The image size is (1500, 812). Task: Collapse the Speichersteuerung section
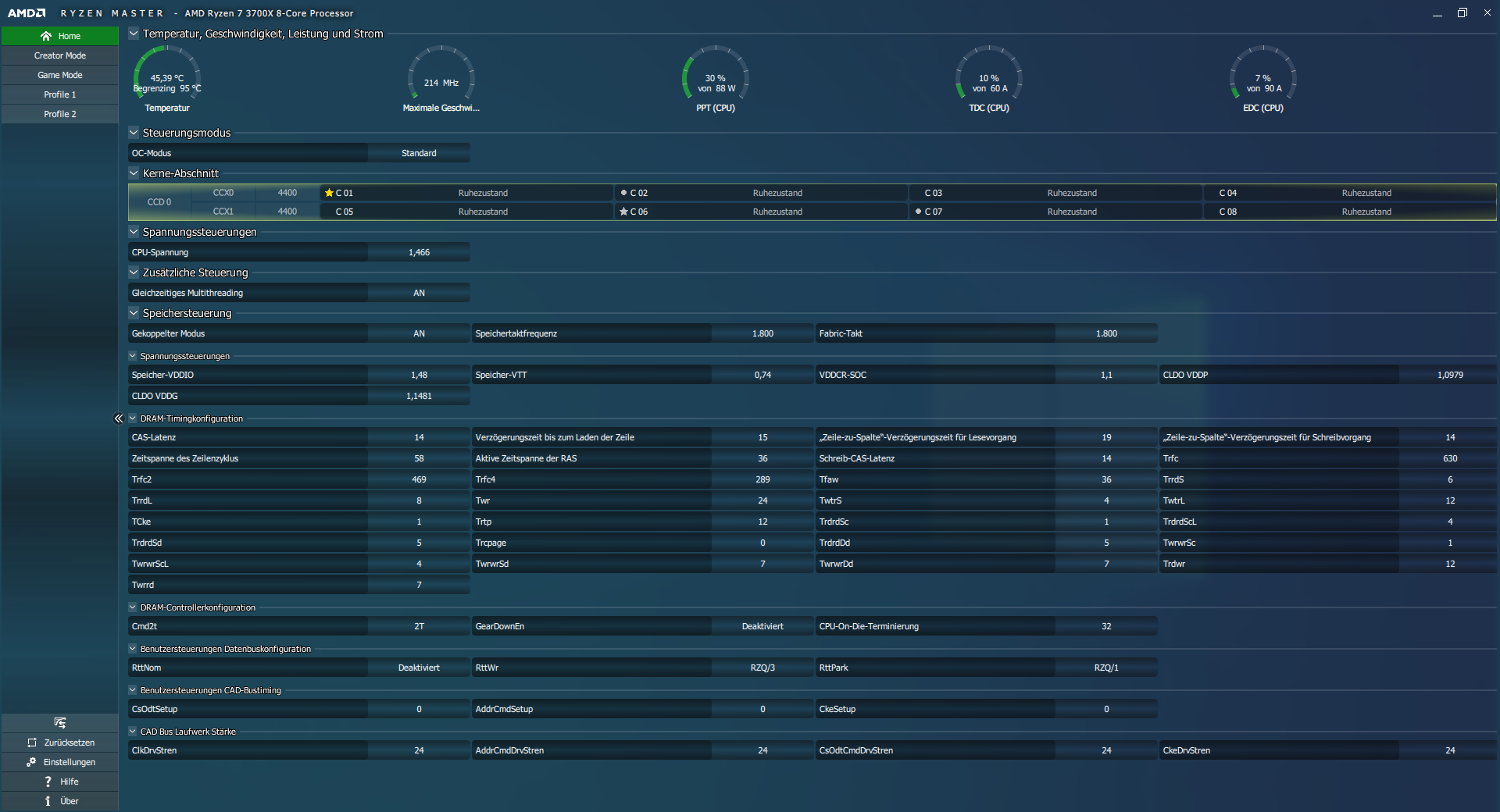[134, 313]
